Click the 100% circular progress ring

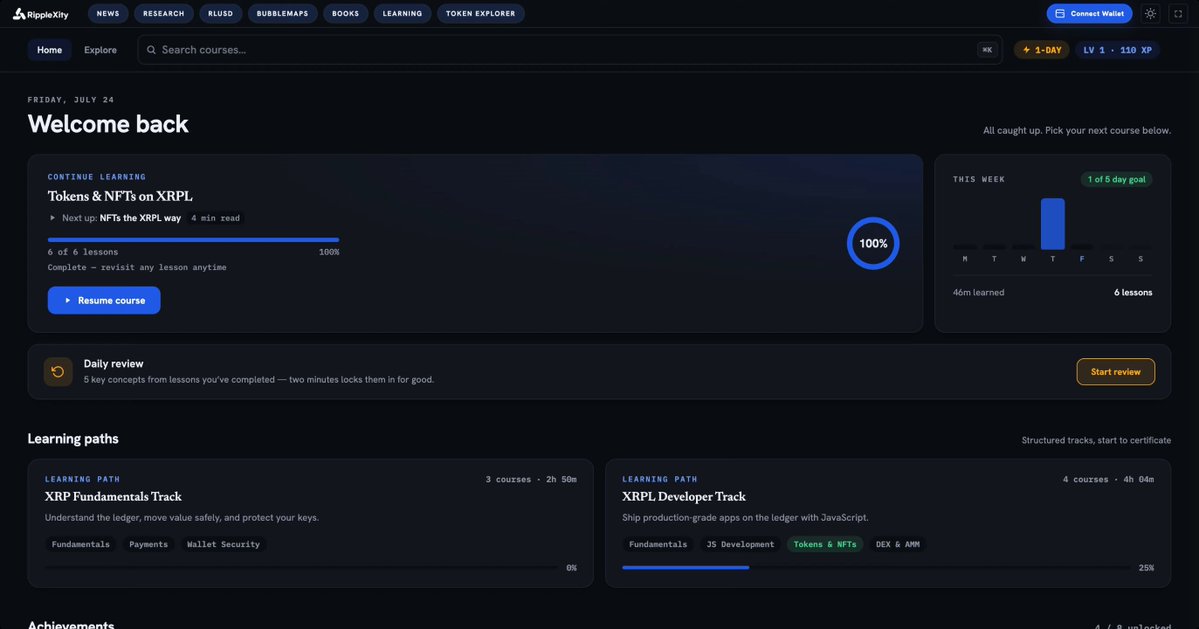pyautogui.click(x=872, y=243)
